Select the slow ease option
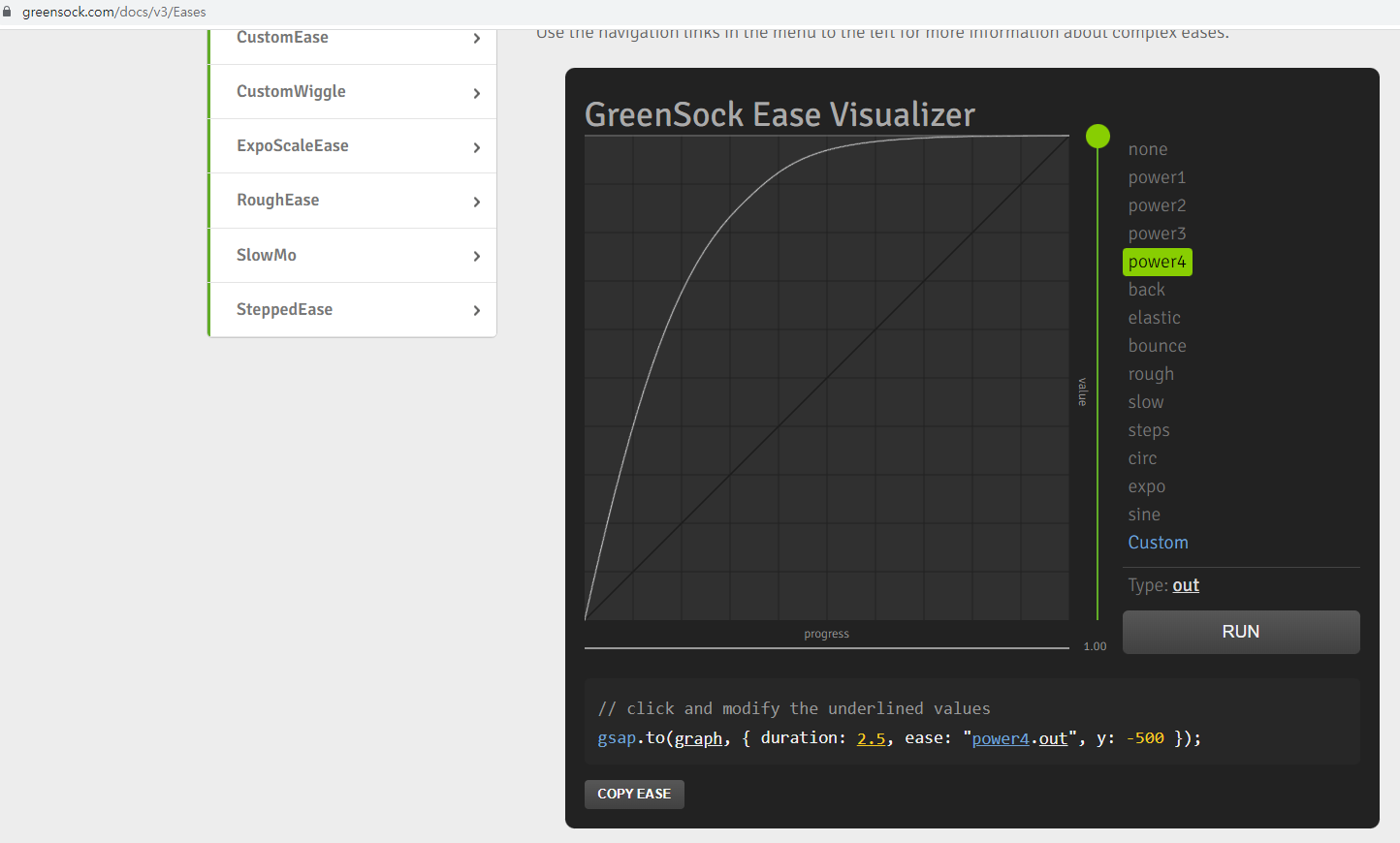The height and width of the screenshot is (843, 1400). pyautogui.click(x=1146, y=402)
